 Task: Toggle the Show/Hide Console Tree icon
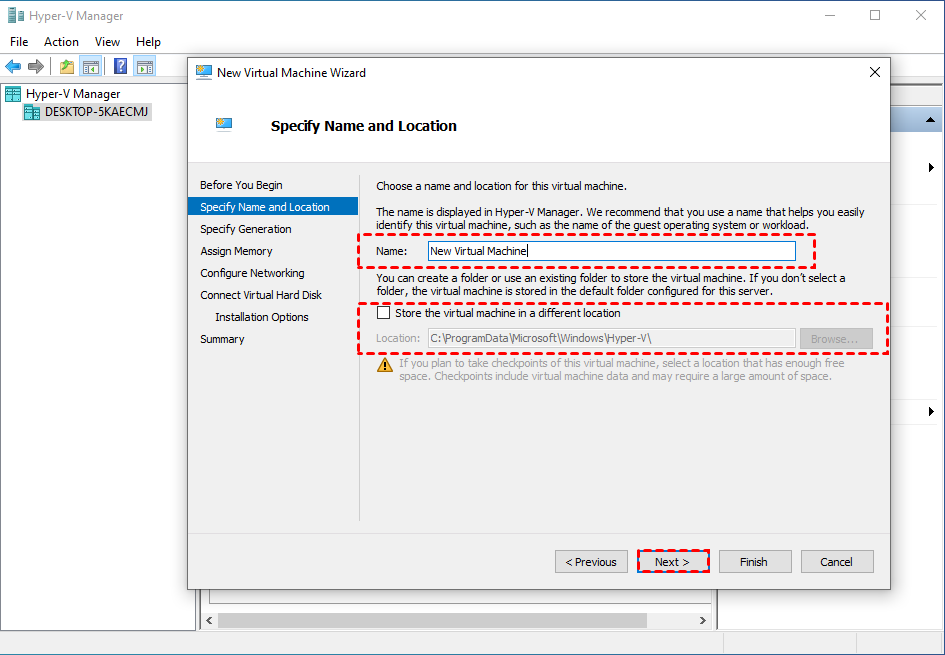coord(90,66)
